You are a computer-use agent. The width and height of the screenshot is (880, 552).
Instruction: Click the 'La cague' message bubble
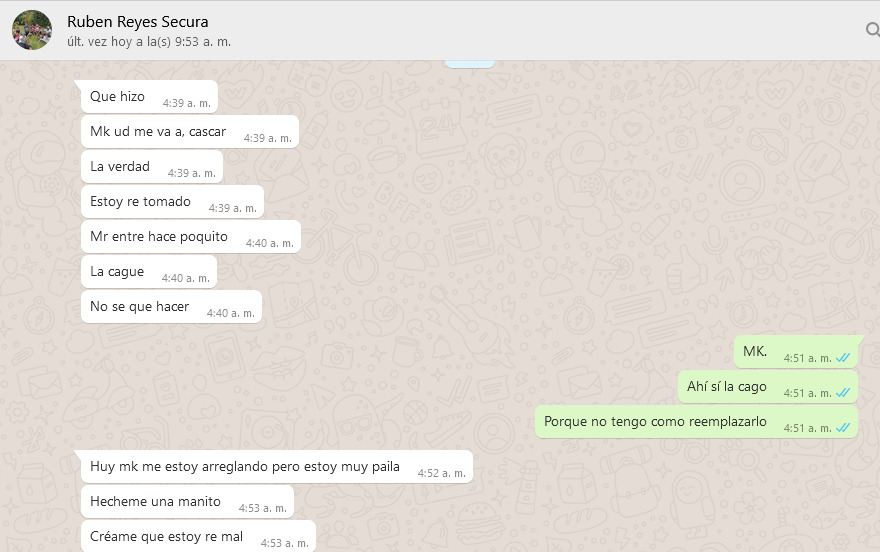pyautogui.click(x=149, y=272)
